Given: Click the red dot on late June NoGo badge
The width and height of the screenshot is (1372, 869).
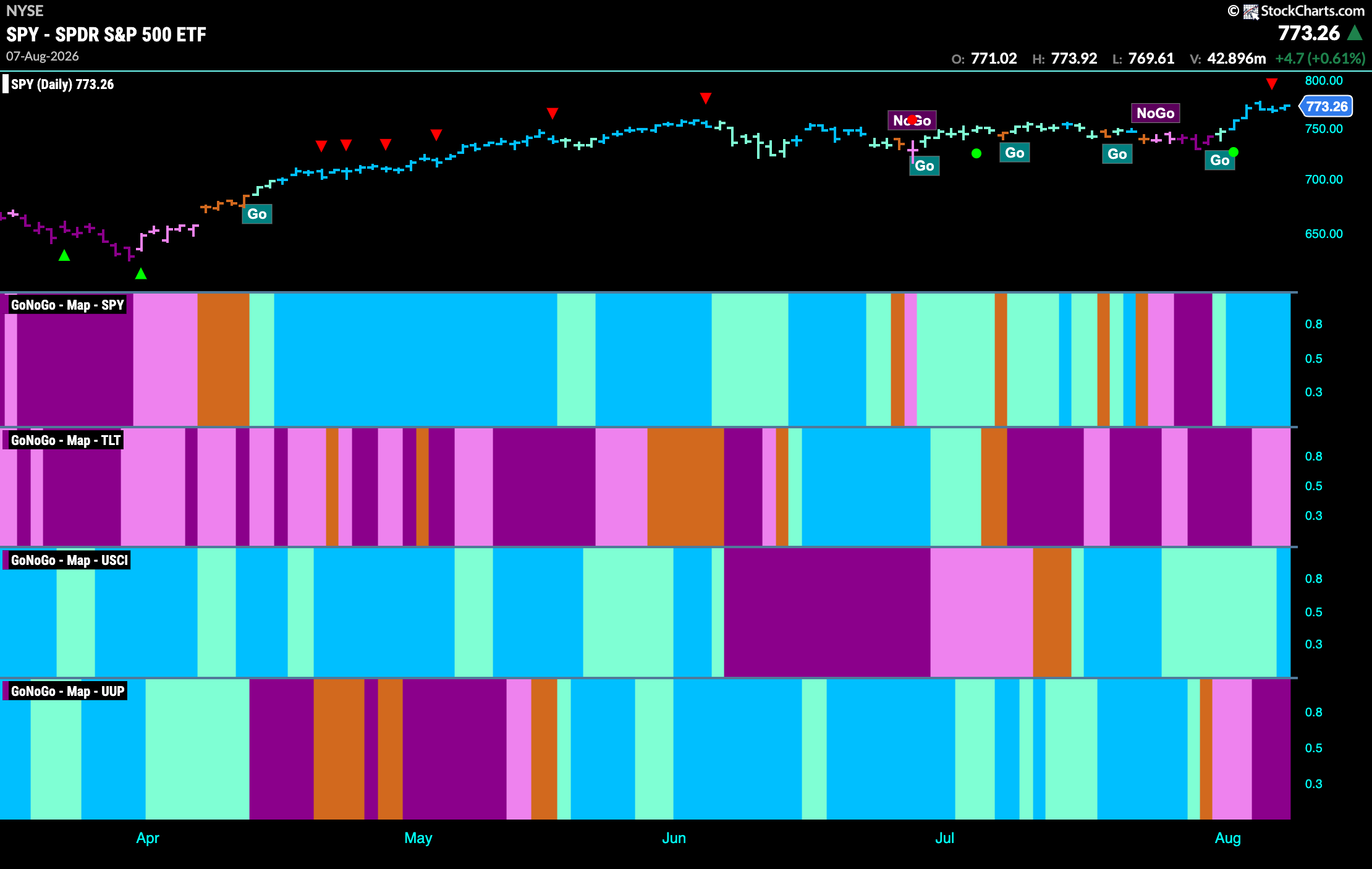Looking at the screenshot, I should click(x=912, y=119).
